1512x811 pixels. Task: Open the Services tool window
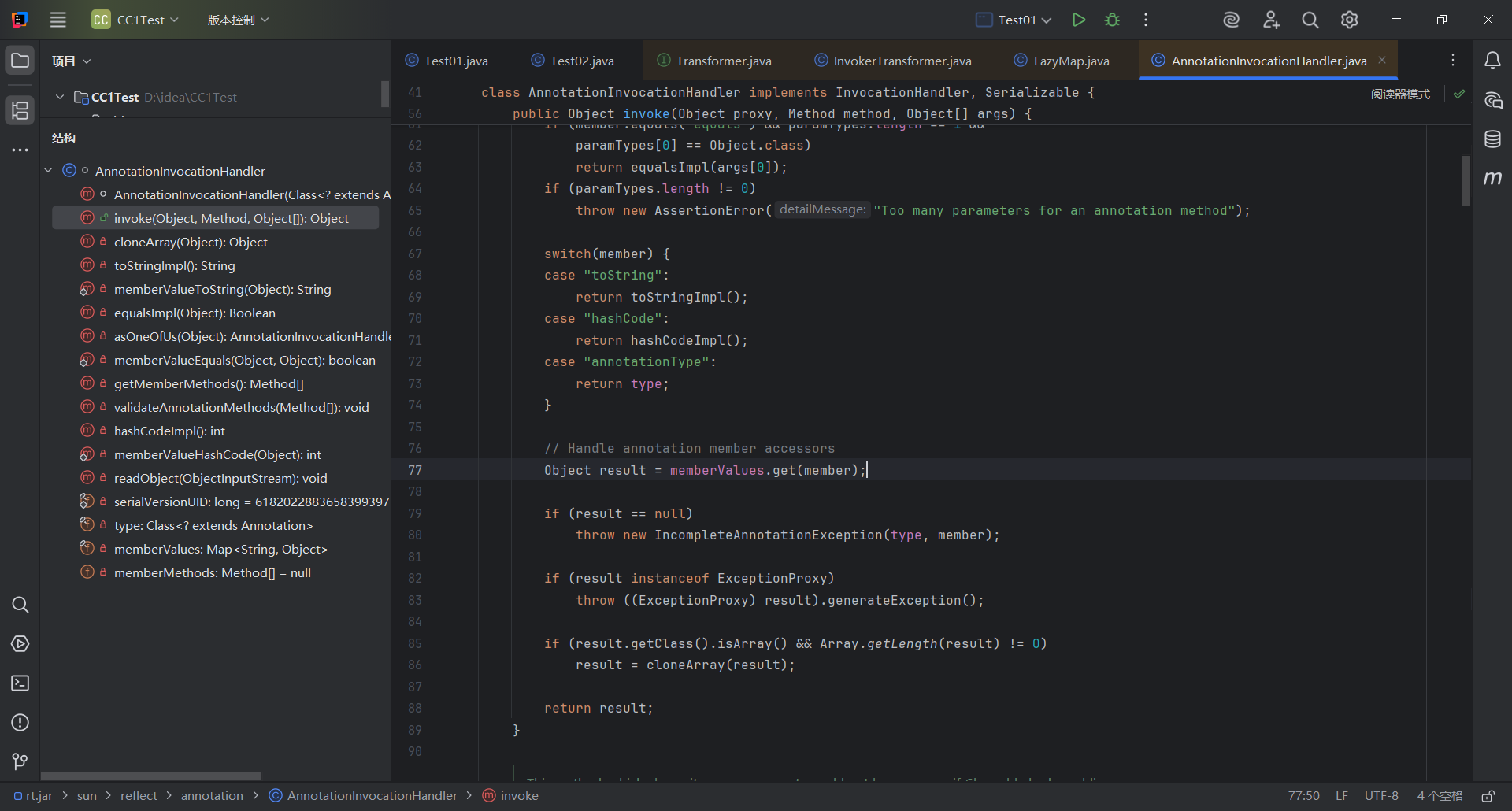(20, 644)
